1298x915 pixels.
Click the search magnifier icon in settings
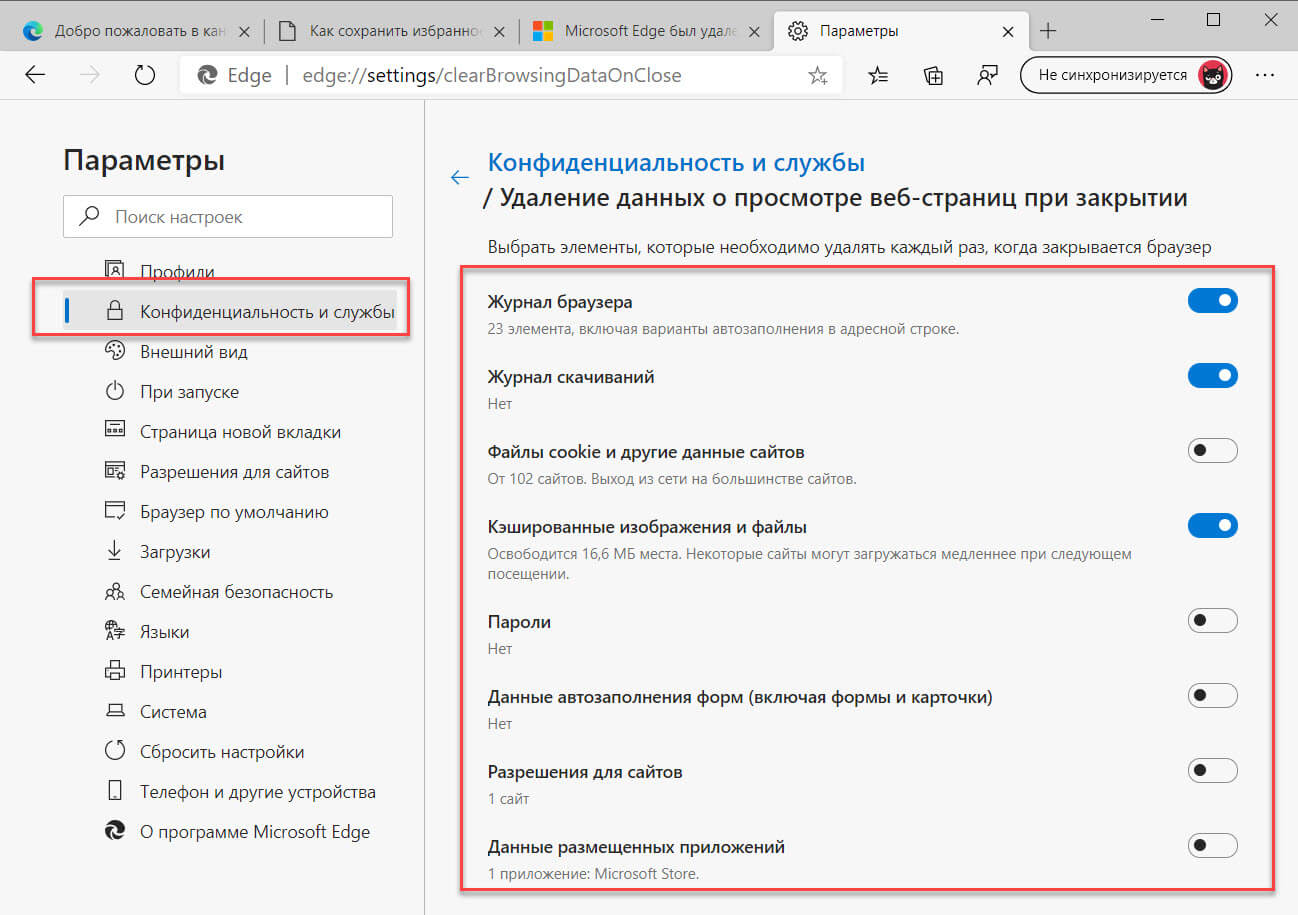click(x=90, y=216)
